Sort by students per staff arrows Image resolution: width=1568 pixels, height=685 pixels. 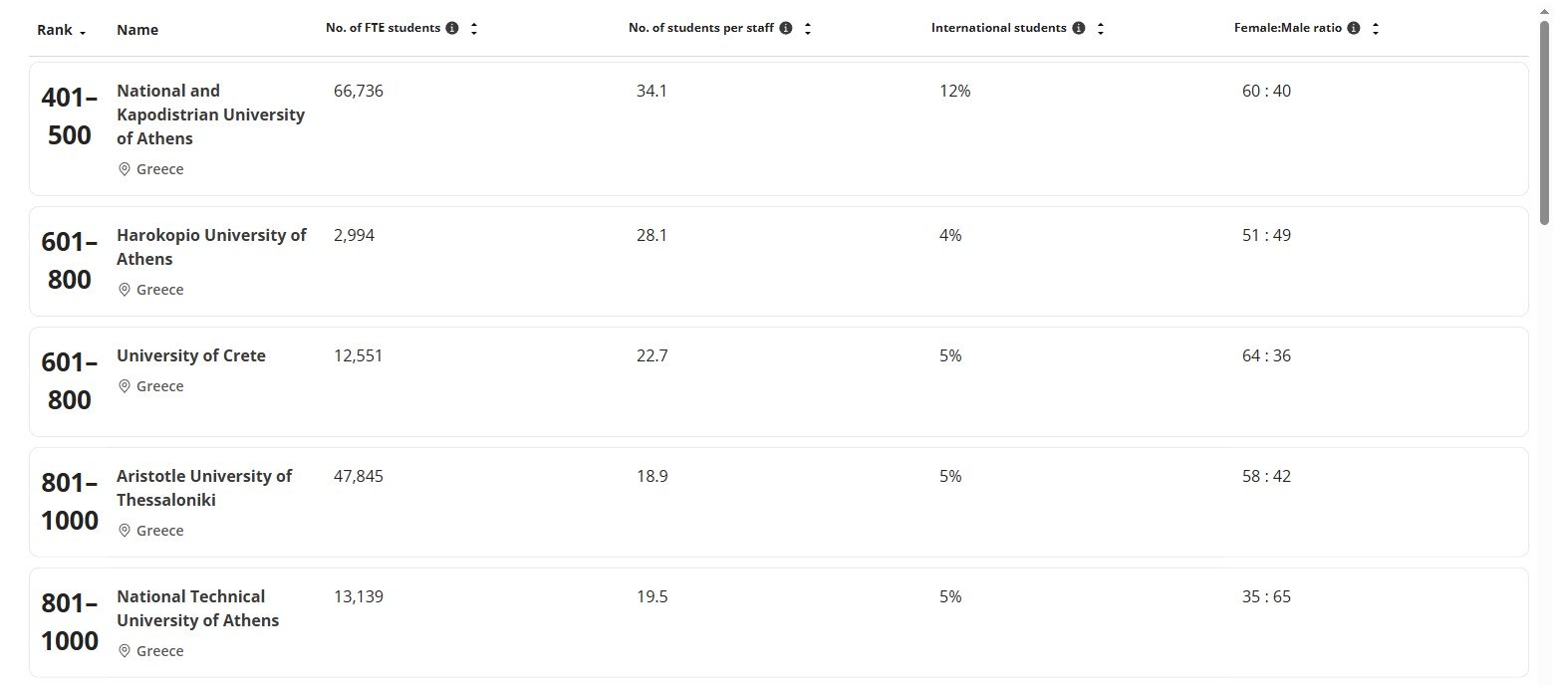click(808, 29)
